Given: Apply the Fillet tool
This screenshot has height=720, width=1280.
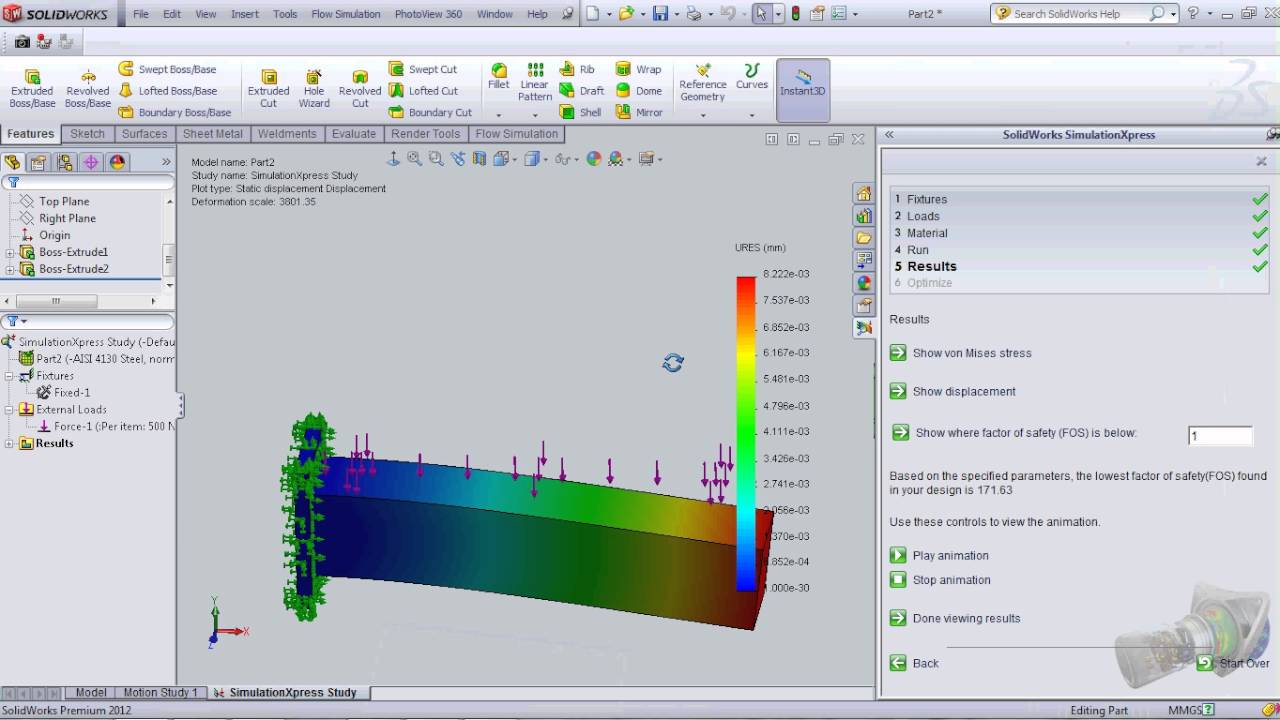Looking at the screenshot, I should pyautogui.click(x=499, y=76).
